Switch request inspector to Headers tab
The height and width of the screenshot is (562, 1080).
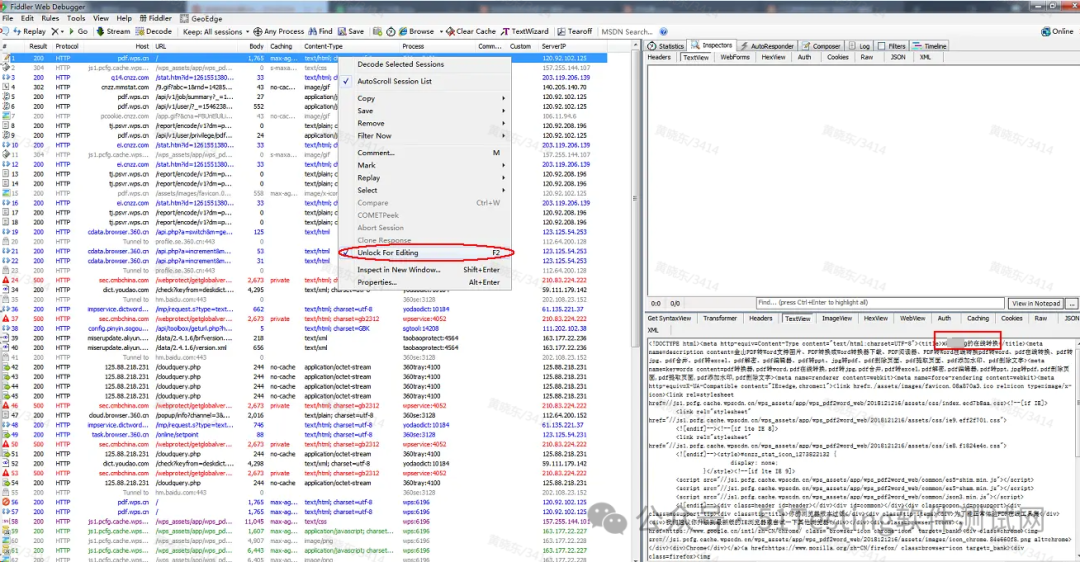point(659,57)
